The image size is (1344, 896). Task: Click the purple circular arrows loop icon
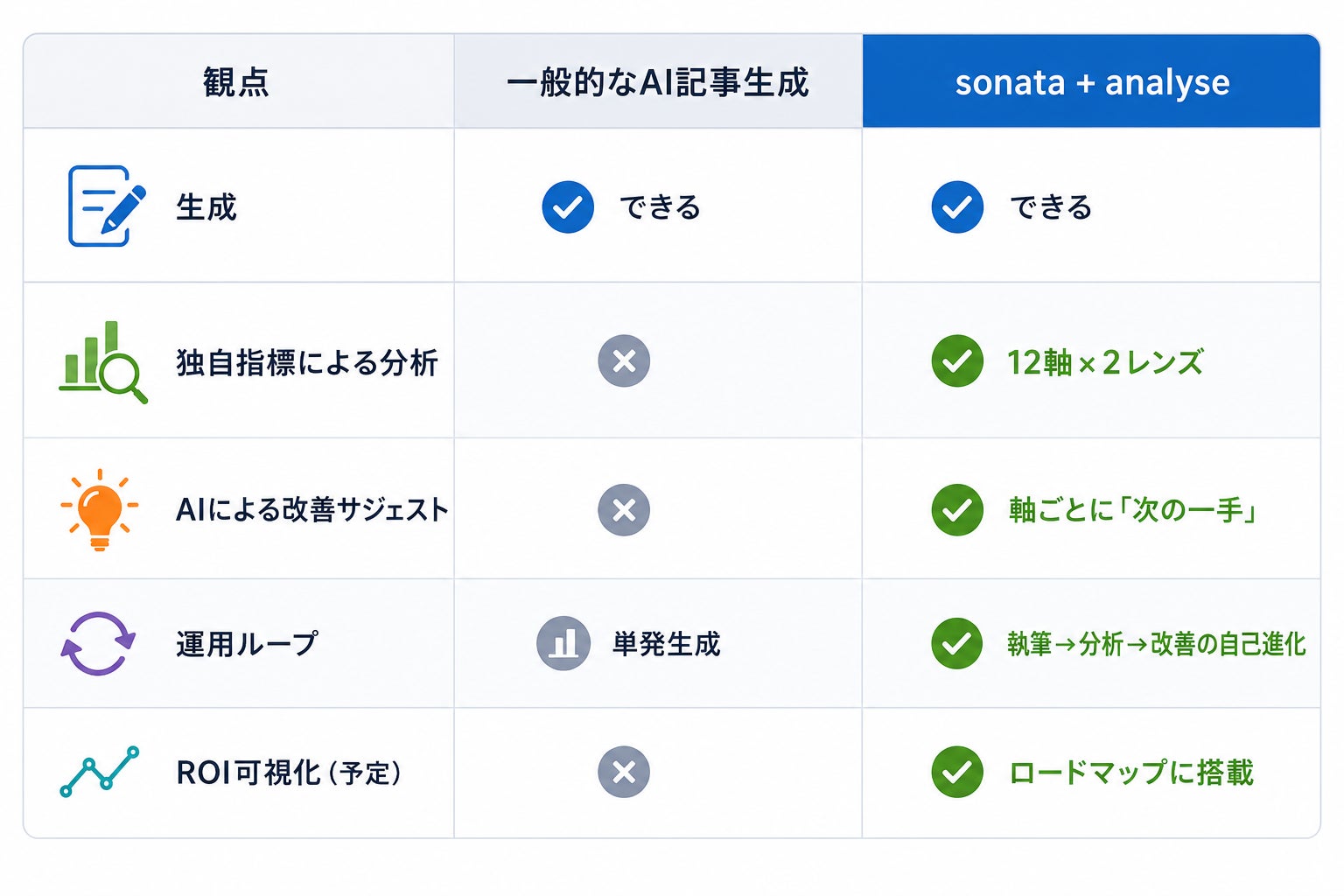[98, 643]
